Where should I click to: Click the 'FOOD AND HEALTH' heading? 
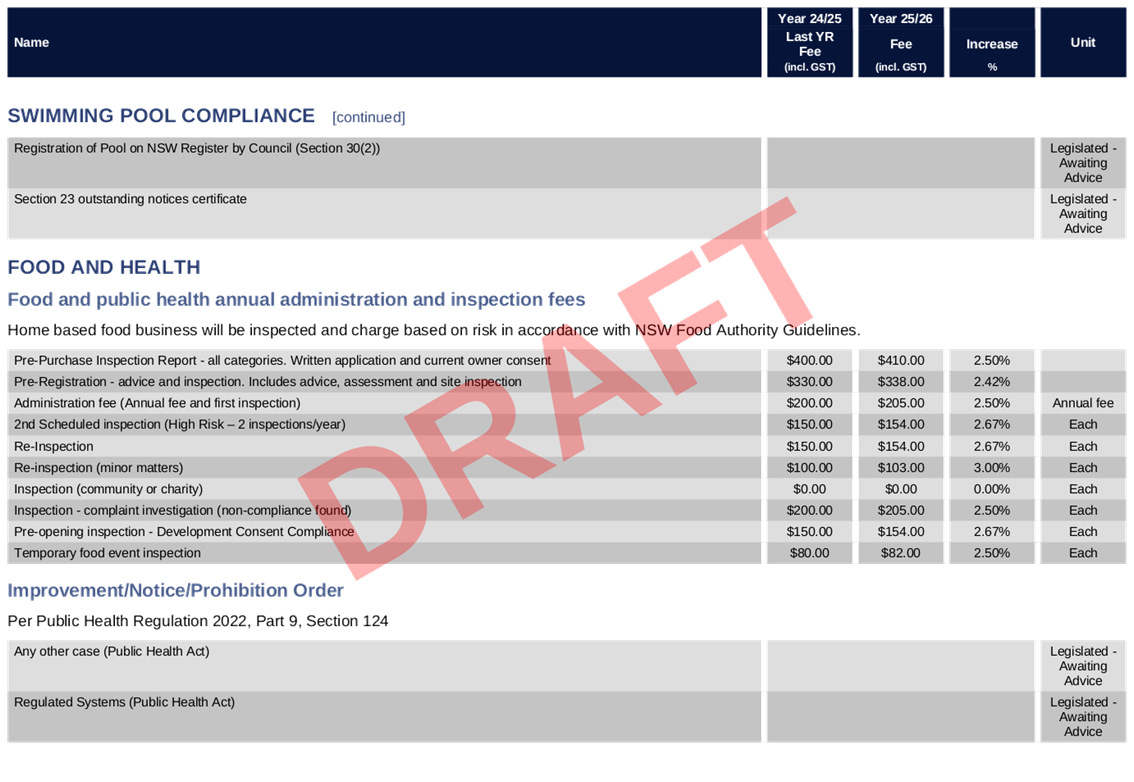pos(104,267)
